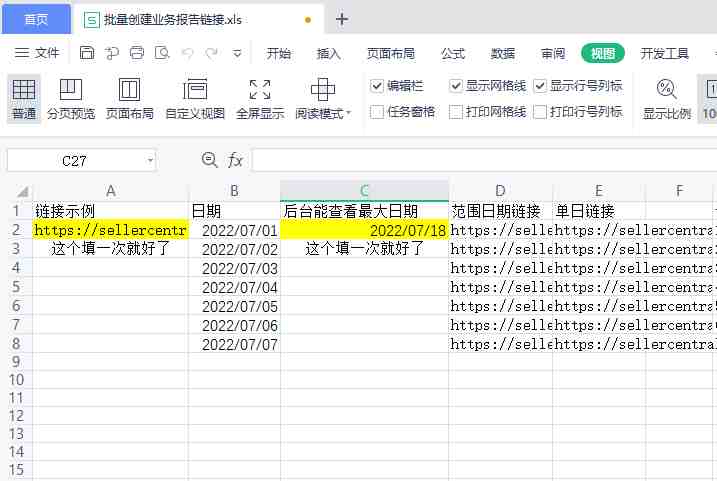
Task: Expand the quick access toolbar customize arrow
Action: 237,53
